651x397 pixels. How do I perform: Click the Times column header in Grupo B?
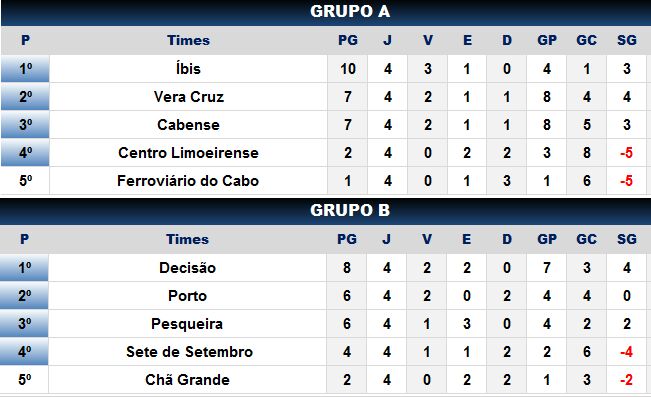(187, 239)
